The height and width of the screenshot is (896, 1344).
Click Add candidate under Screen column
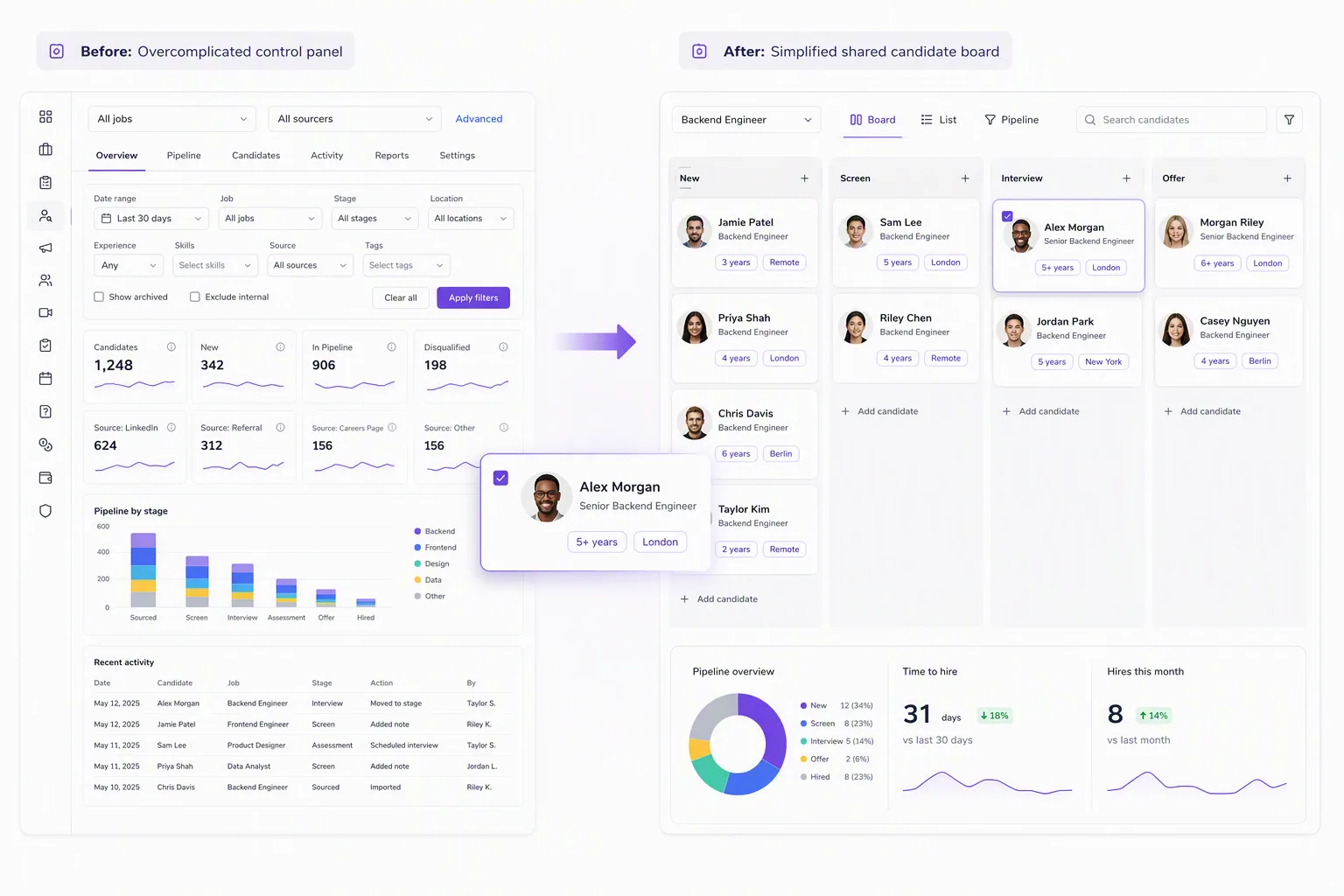(x=879, y=411)
